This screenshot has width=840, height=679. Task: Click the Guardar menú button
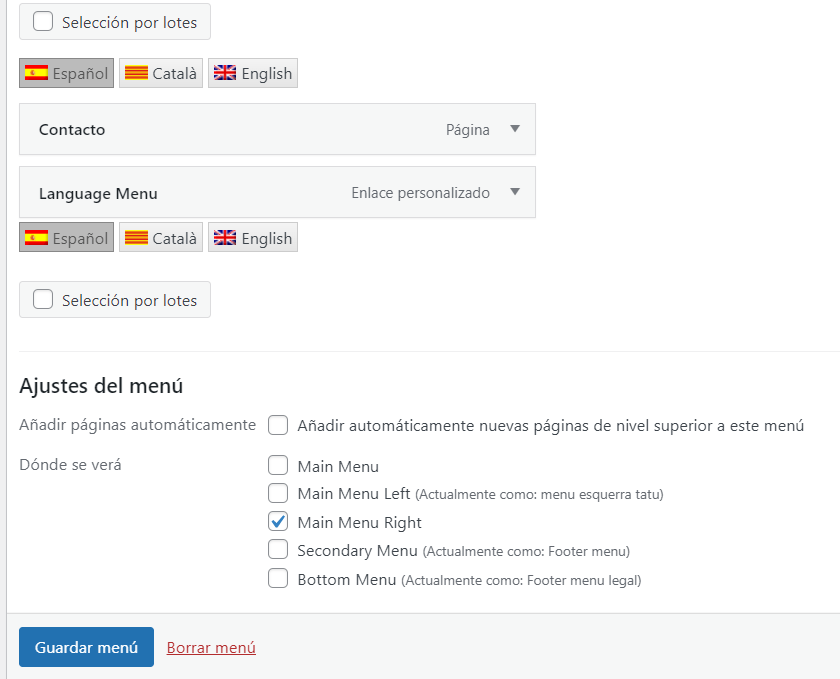[x=86, y=647]
